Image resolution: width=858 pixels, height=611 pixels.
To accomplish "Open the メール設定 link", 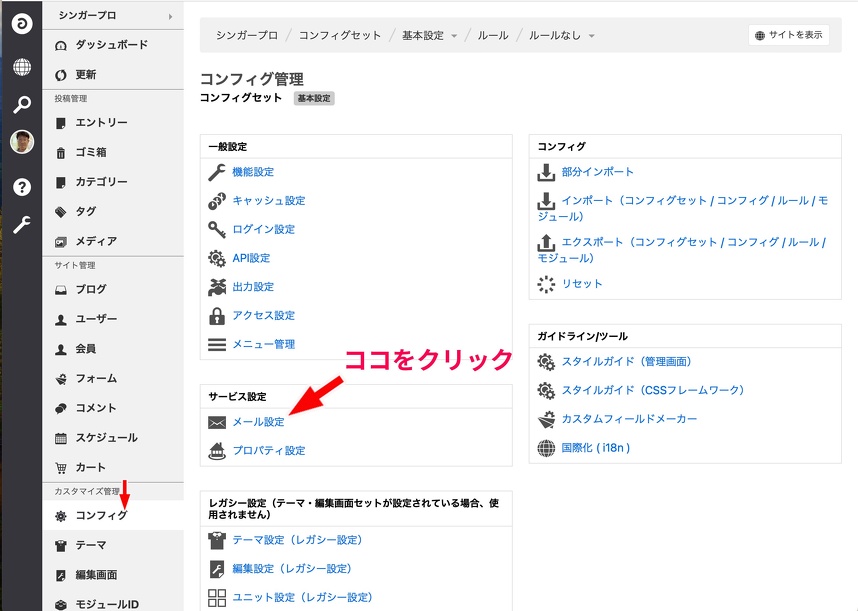I will tap(258, 422).
